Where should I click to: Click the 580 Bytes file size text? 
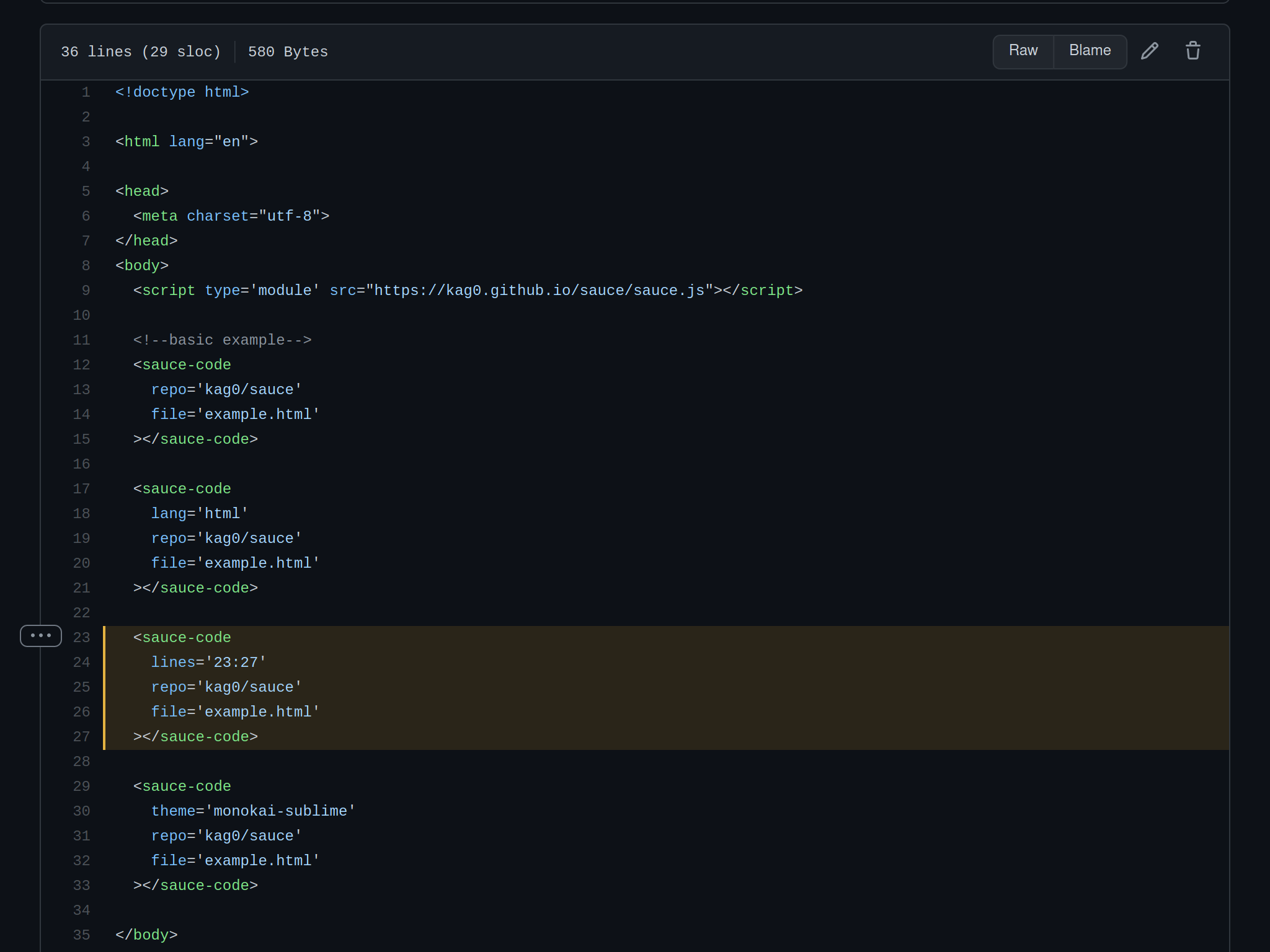(288, 52)
